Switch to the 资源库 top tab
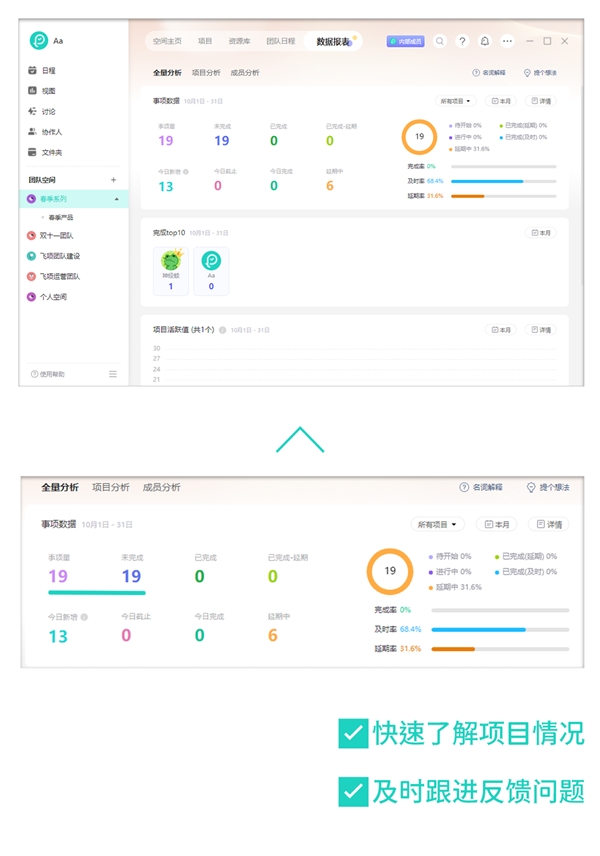 (239, 41)
